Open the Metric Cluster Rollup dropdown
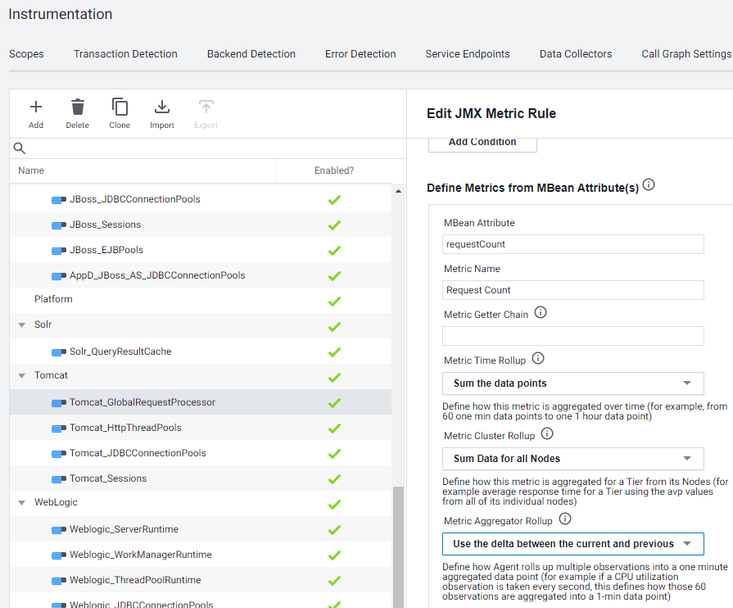Viewport: 733px width, 608px height. [x=572, y=459]
